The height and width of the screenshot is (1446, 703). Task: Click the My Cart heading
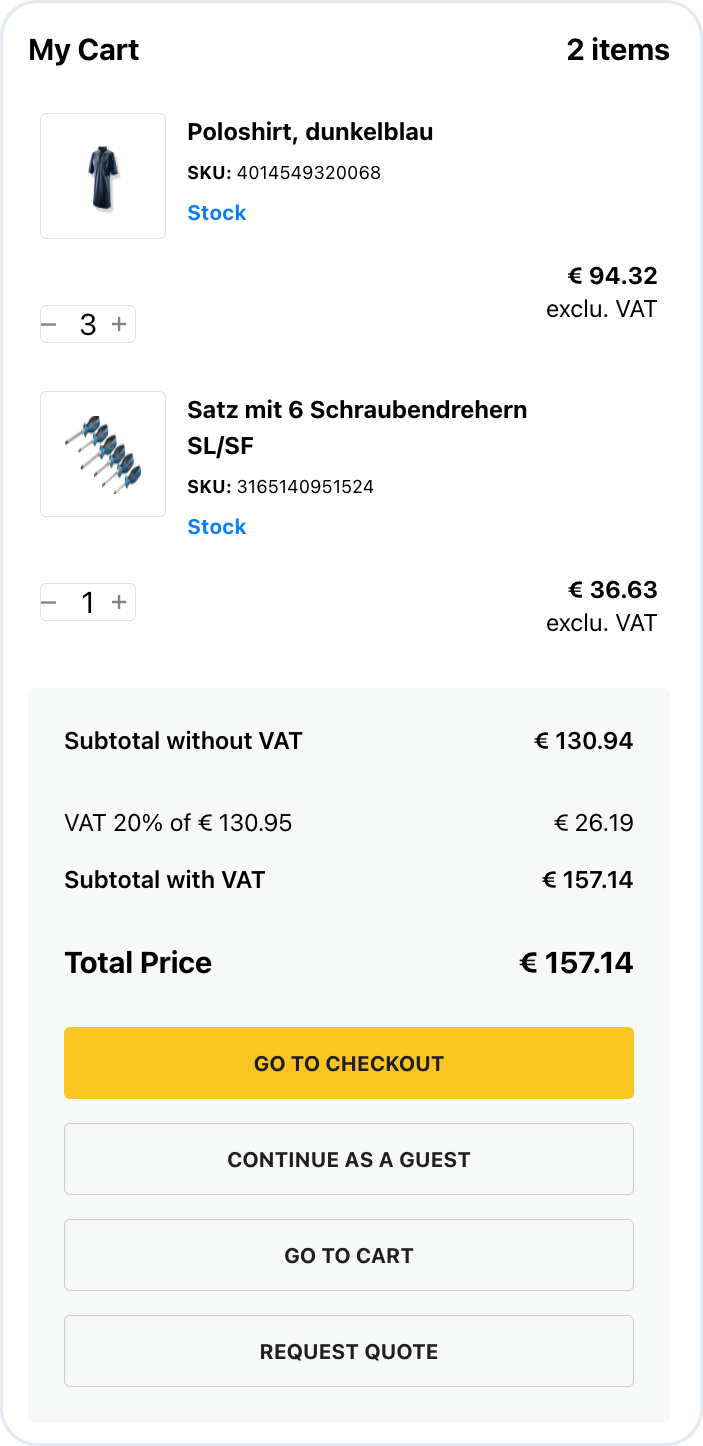pyautogui.click(x=84, y=50)
